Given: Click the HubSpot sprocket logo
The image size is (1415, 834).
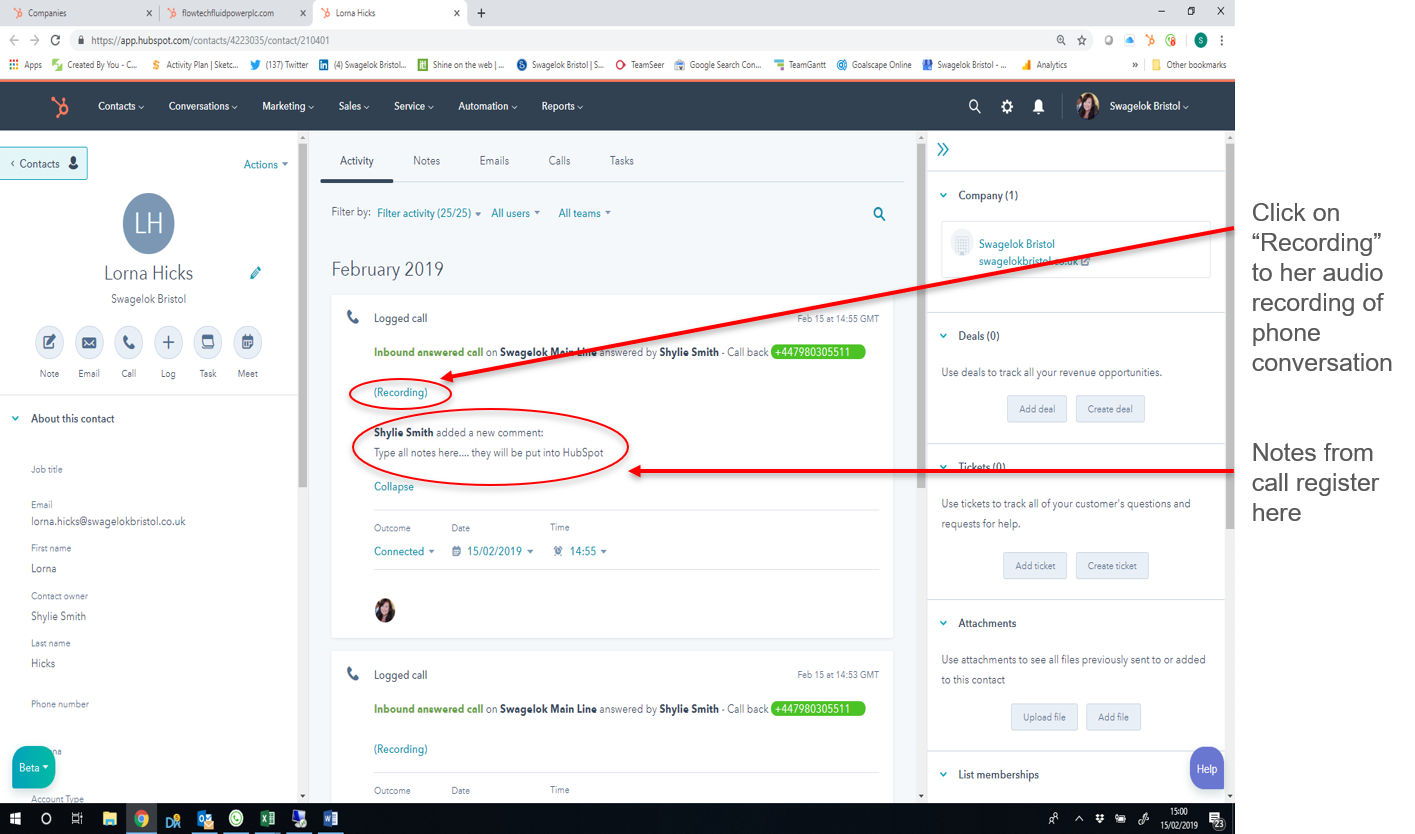Looking at the screenshot, I should tap(60, 106).
